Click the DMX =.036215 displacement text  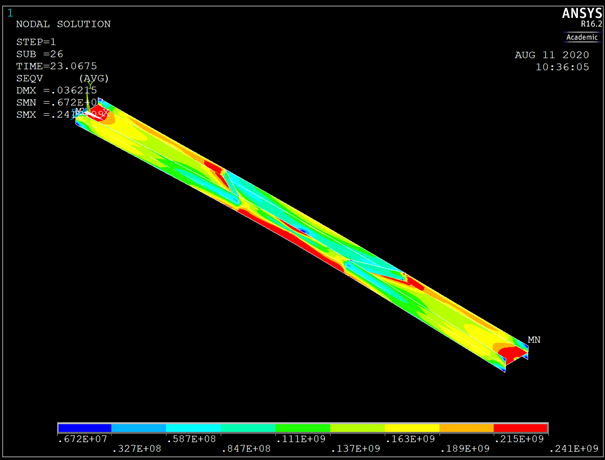(56, 90)
